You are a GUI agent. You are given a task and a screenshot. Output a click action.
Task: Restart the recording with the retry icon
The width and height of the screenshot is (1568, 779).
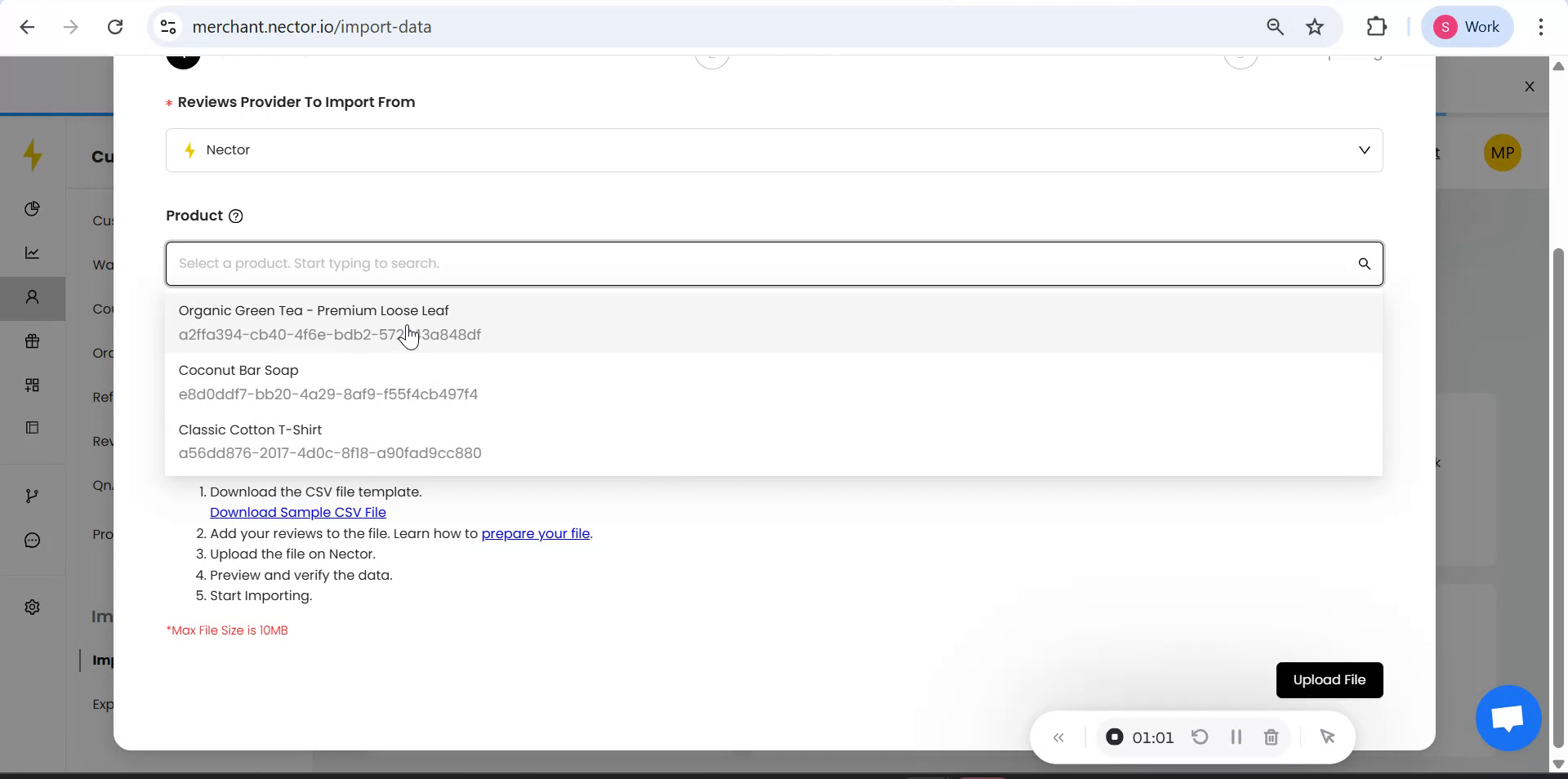click(x=1200, y=737)
